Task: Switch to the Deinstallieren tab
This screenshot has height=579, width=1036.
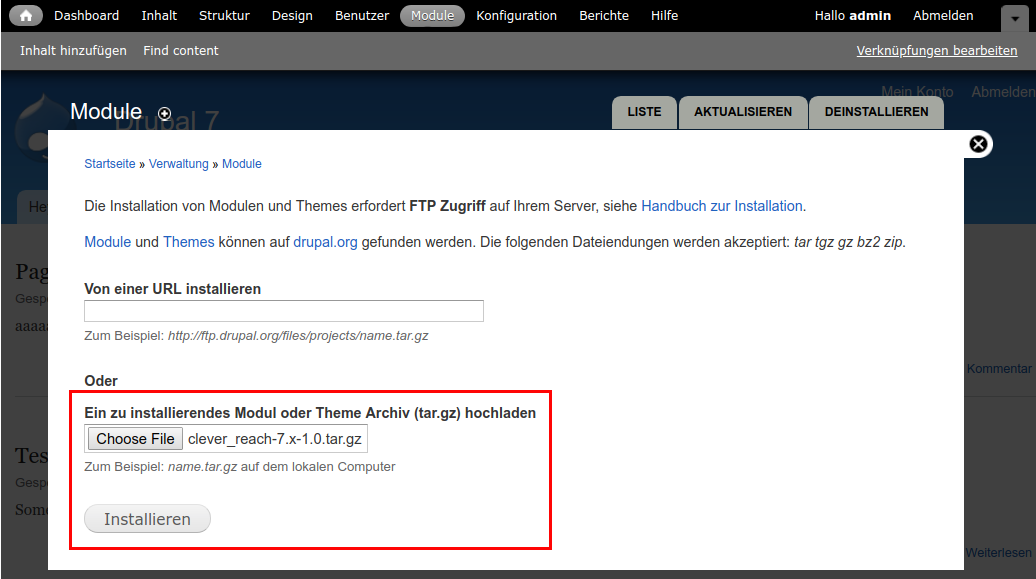Action: (876, 112)
